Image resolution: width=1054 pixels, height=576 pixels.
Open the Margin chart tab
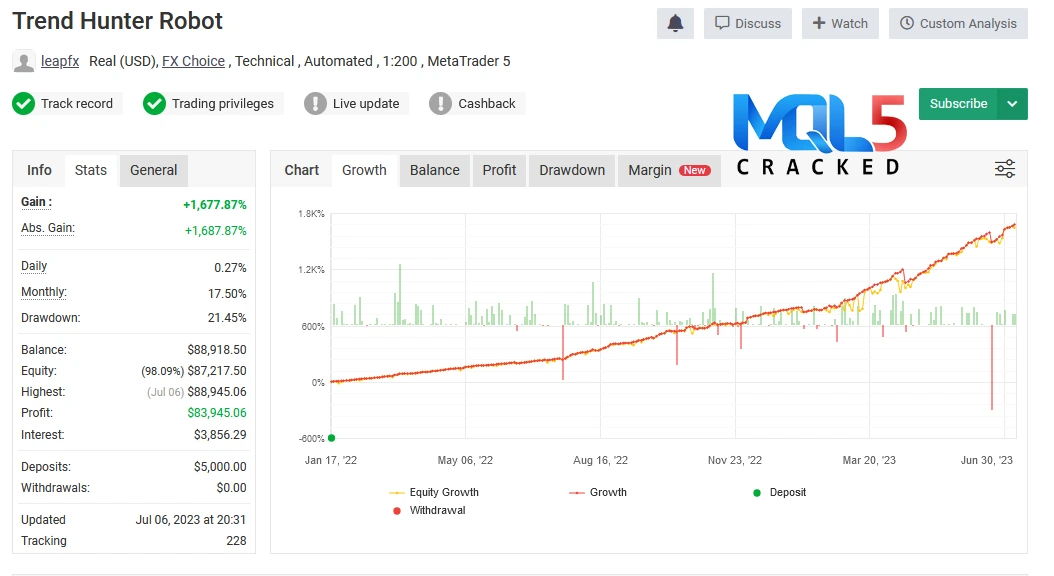pyautogui.click(x=669, y=170)
